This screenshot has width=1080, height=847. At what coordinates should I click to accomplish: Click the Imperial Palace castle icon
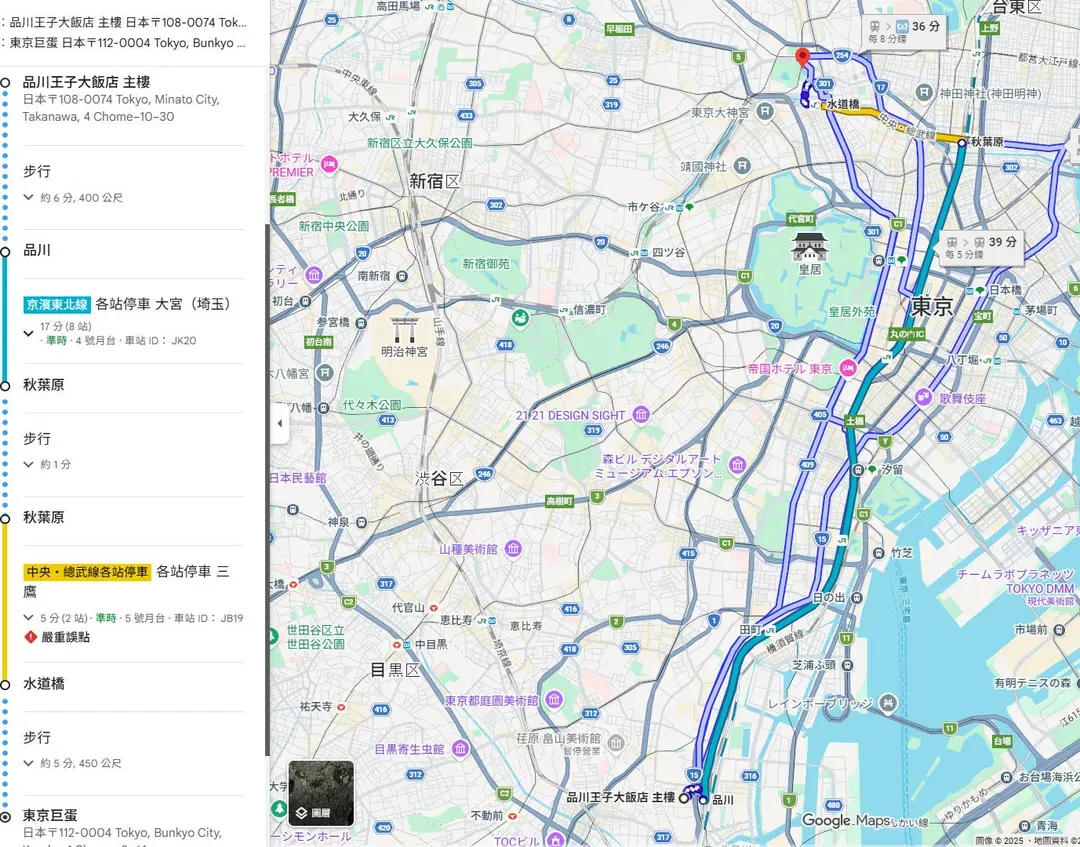click(x=809, y=245)
